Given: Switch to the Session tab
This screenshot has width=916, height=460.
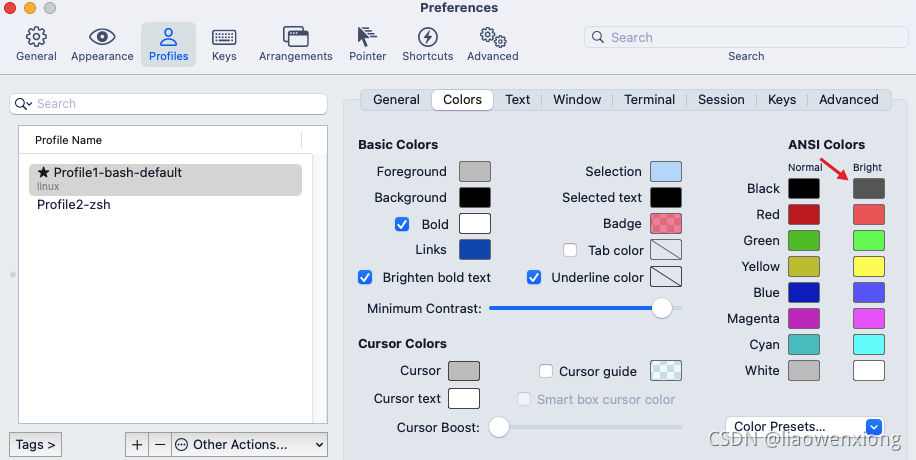Looking at the screenshot, I should (x=721, y=100).
